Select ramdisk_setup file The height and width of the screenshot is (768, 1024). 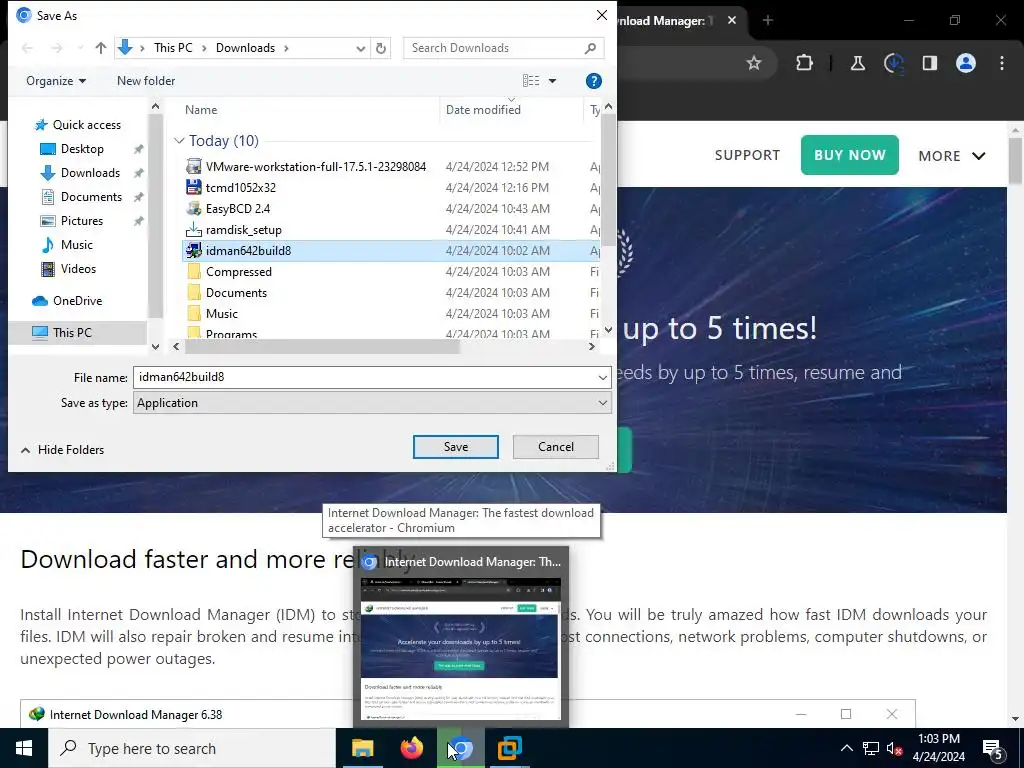(243, 230)
